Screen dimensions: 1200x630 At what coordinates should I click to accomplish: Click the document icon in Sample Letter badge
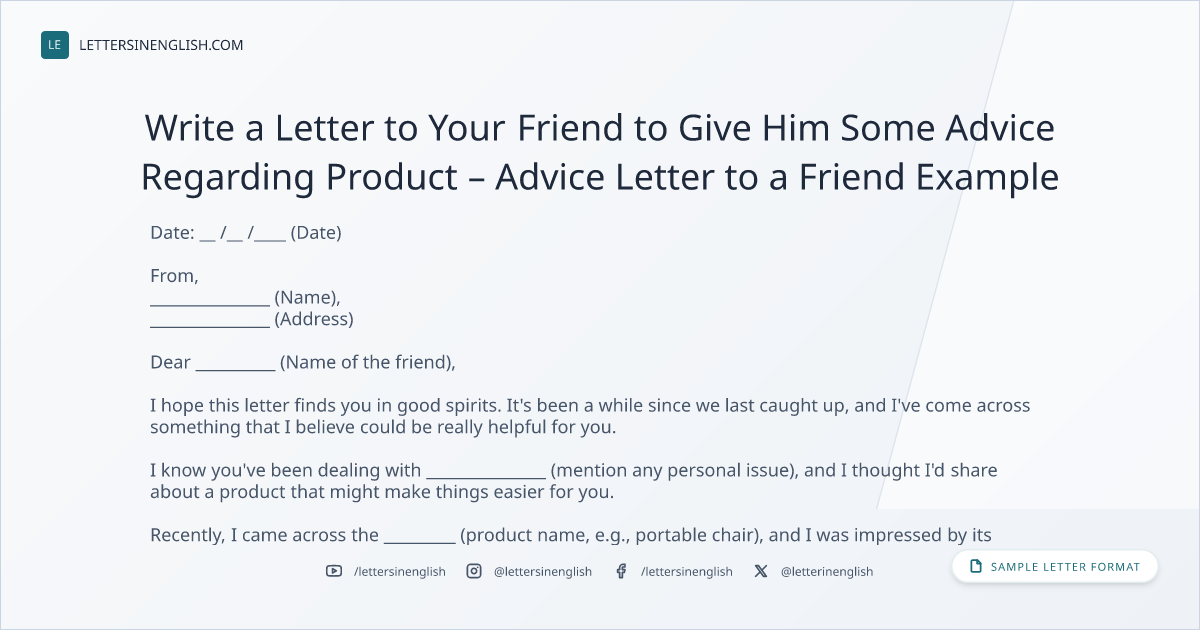[976, 567]
